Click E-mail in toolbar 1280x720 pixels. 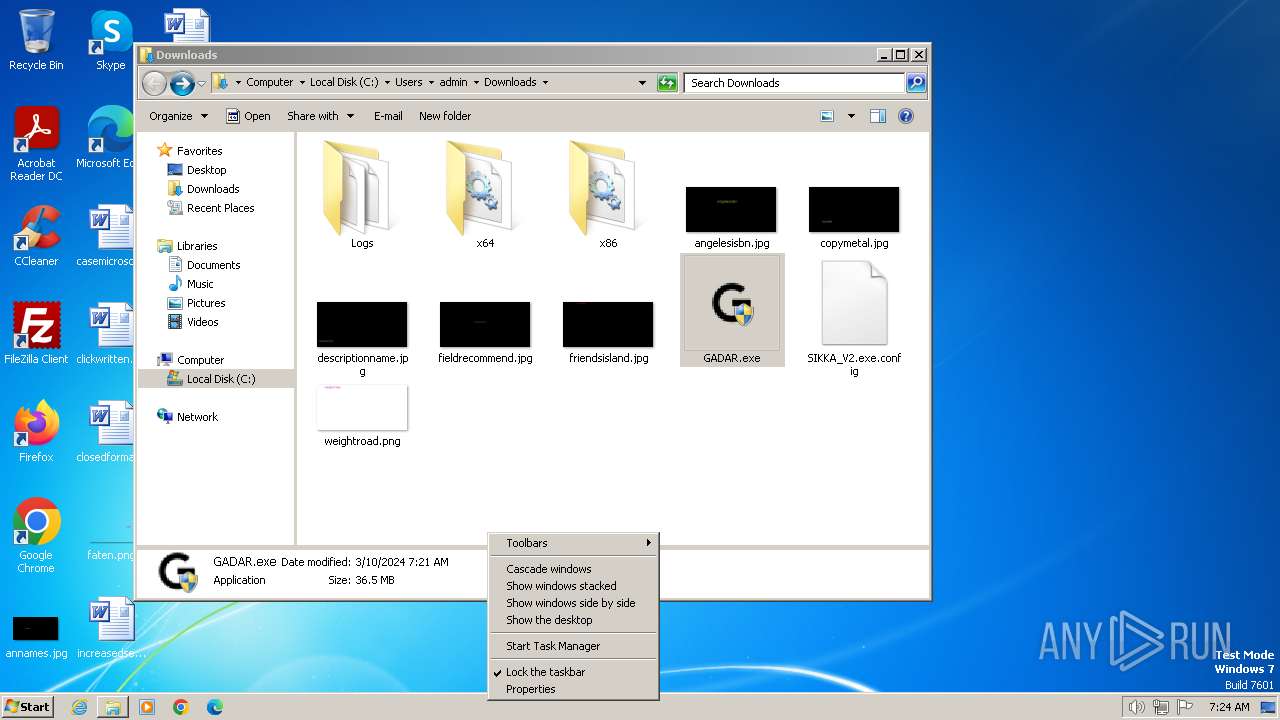tap(388, 116)
